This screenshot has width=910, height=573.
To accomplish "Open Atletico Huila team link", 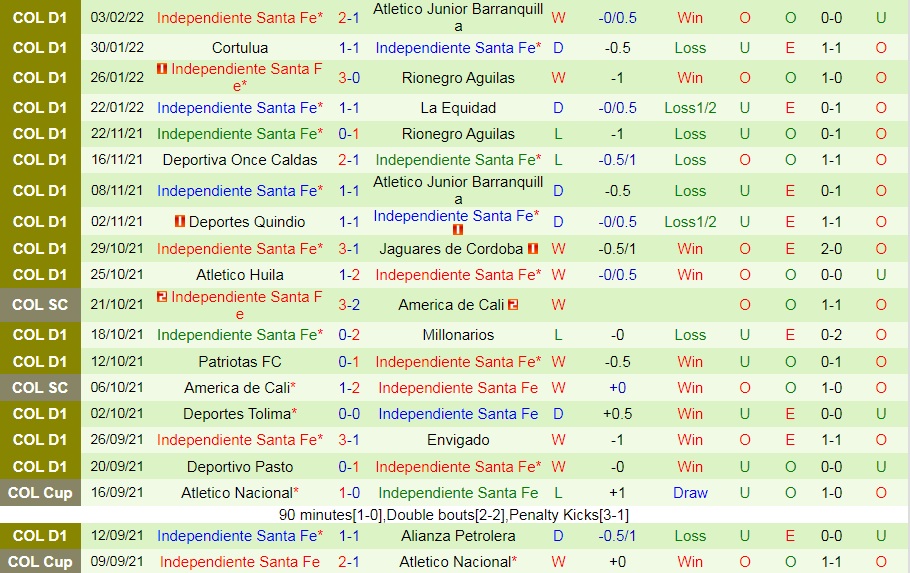I will (x=239, y=275).
